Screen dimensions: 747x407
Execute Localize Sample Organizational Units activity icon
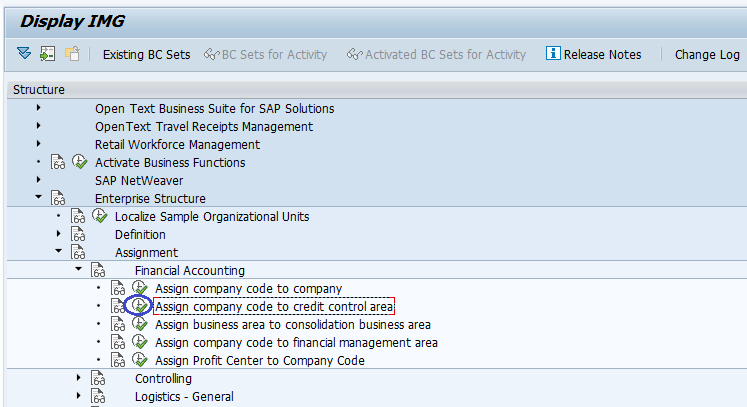(x=100, y=216)
